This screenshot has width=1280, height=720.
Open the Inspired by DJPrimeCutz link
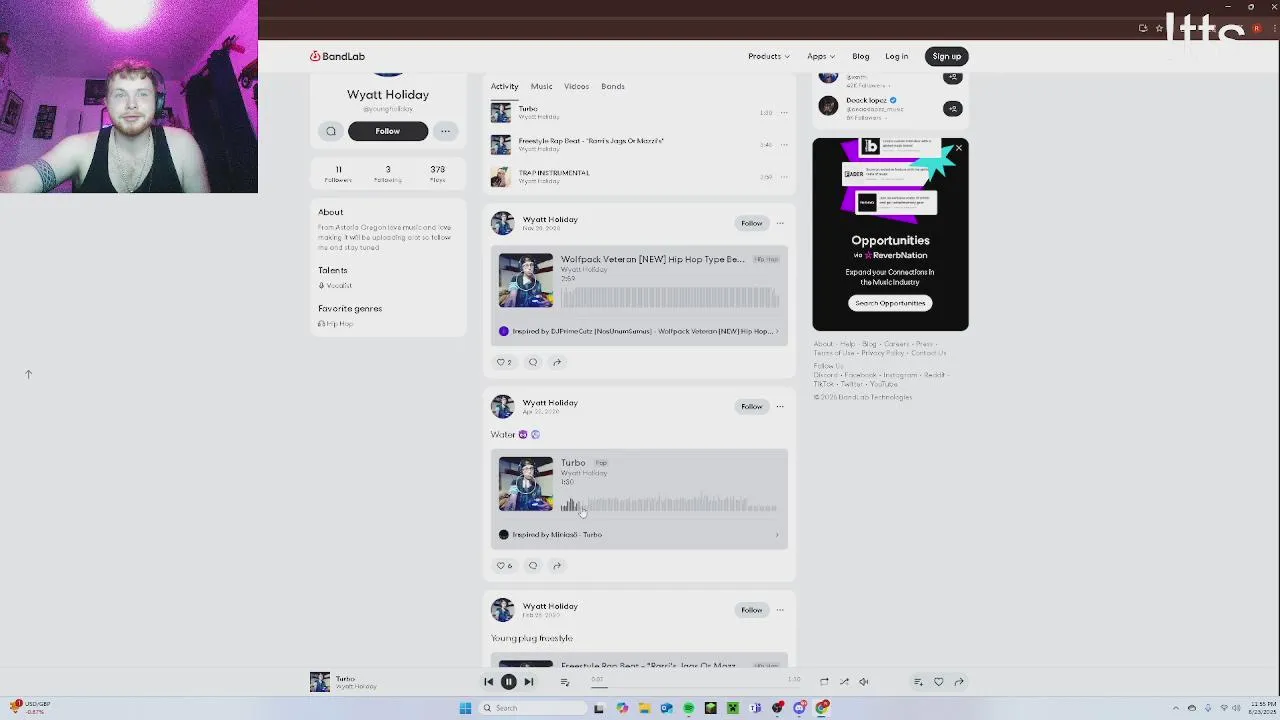click(639, 331)
